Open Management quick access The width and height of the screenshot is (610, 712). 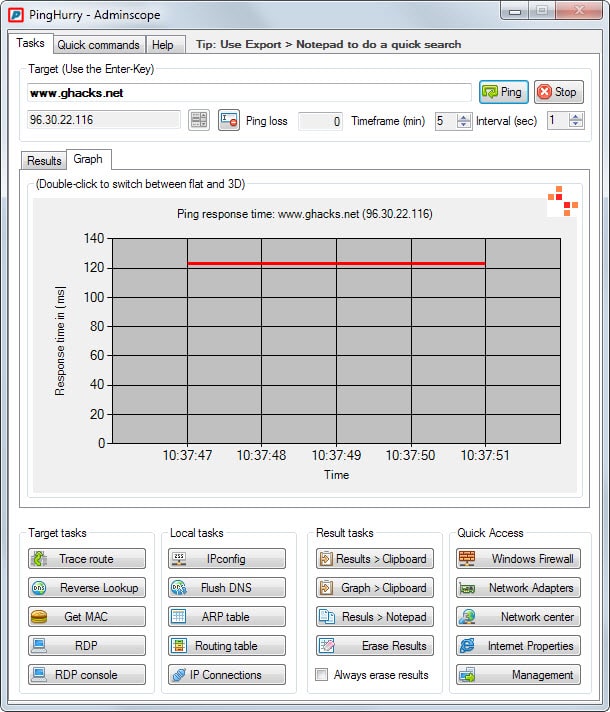pyautogui.click(x=518, y=675)
